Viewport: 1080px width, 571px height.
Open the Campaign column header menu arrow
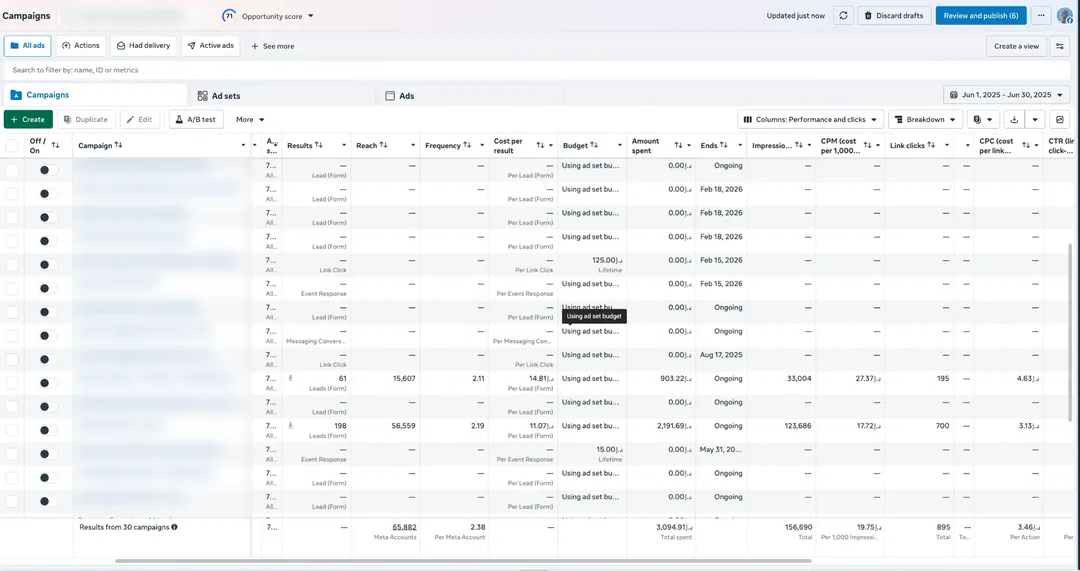(243, 145)
